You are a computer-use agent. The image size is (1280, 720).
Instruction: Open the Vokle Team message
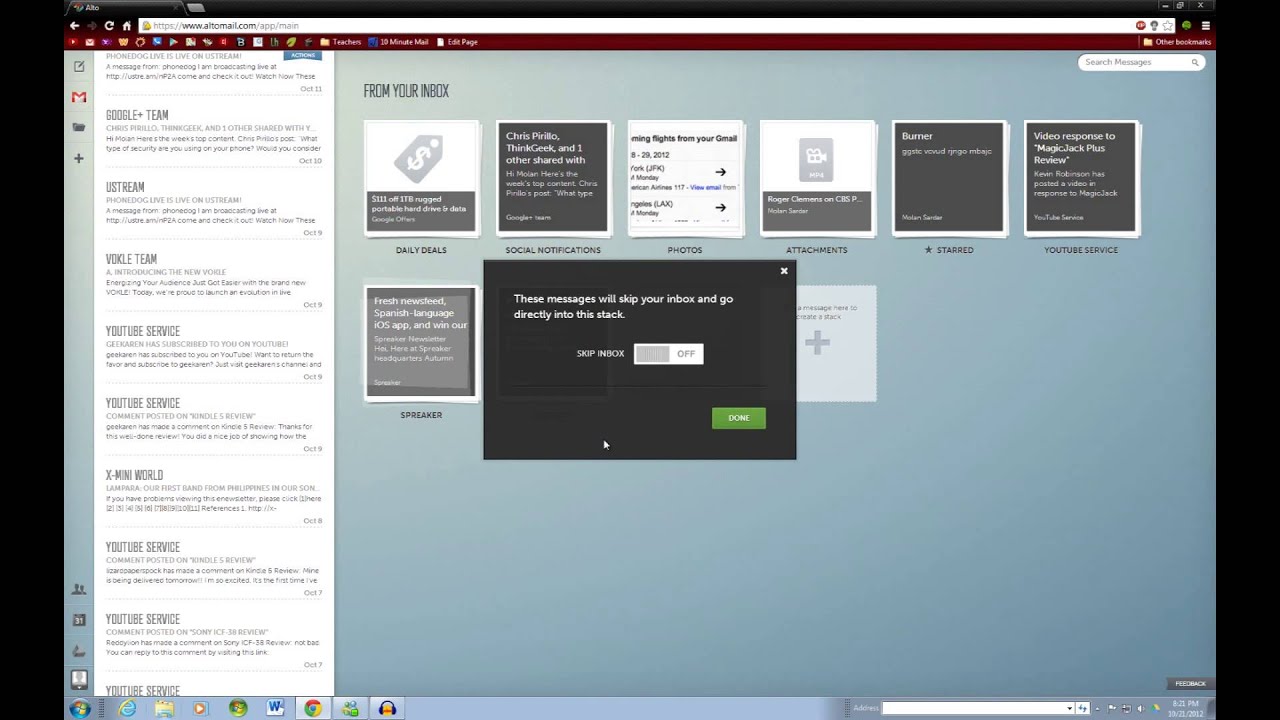pos(214,282)
